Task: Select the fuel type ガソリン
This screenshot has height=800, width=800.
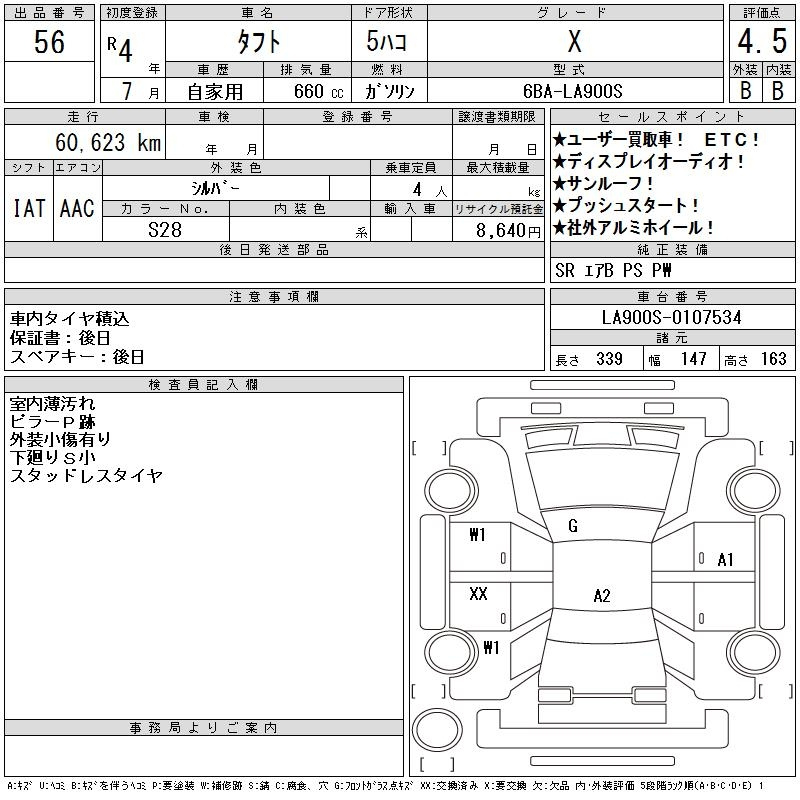Action: click(389, 91)
